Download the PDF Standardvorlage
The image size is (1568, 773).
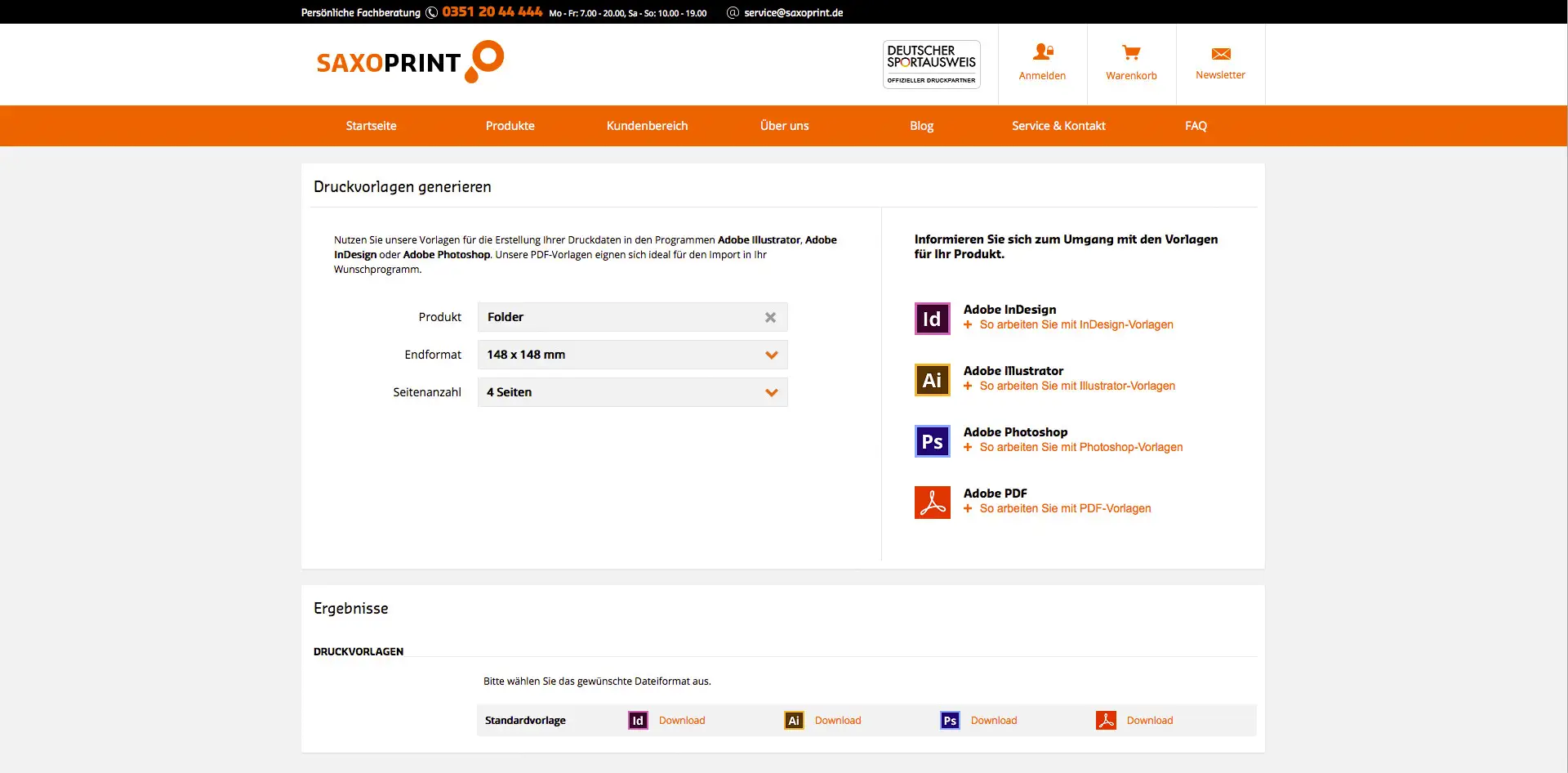click(1149, 721)
